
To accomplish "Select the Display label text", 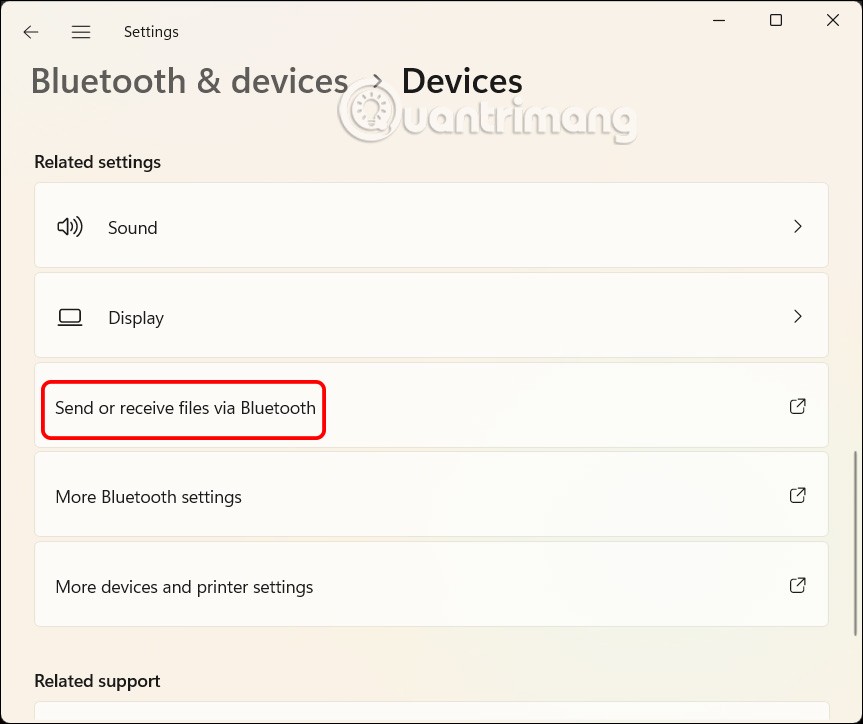I will click(x=136, y=318).
